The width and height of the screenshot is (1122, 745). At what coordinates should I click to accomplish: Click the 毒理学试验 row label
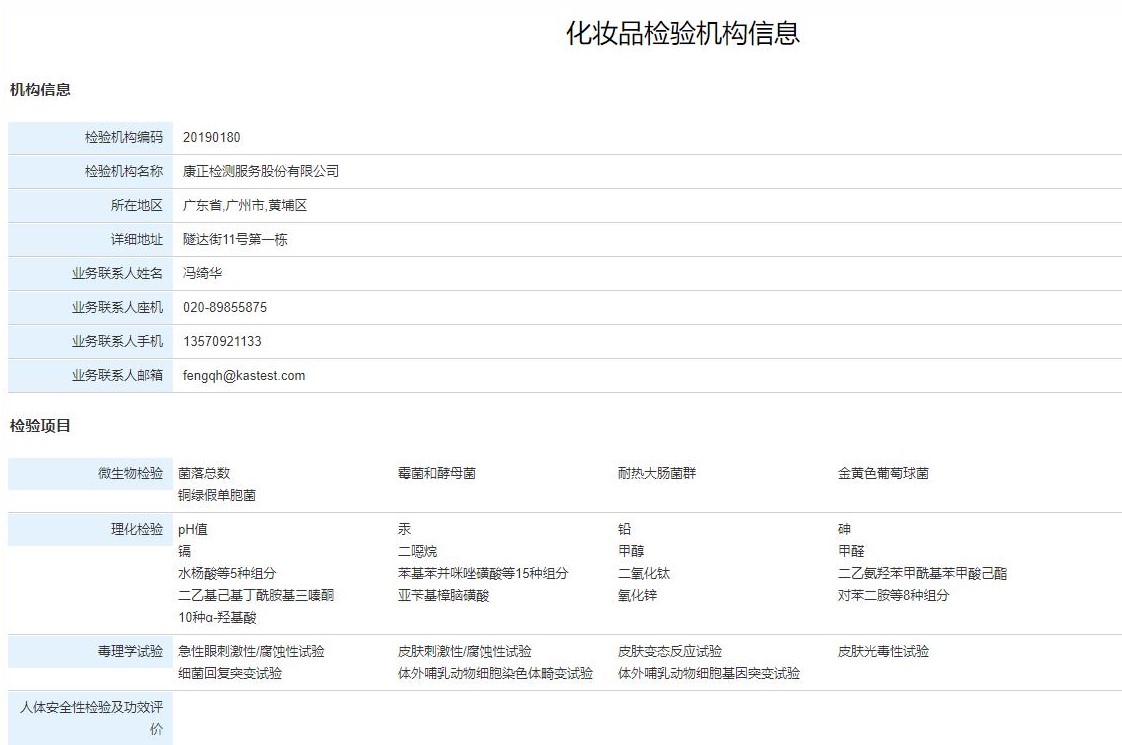click(x=130, y=651)
